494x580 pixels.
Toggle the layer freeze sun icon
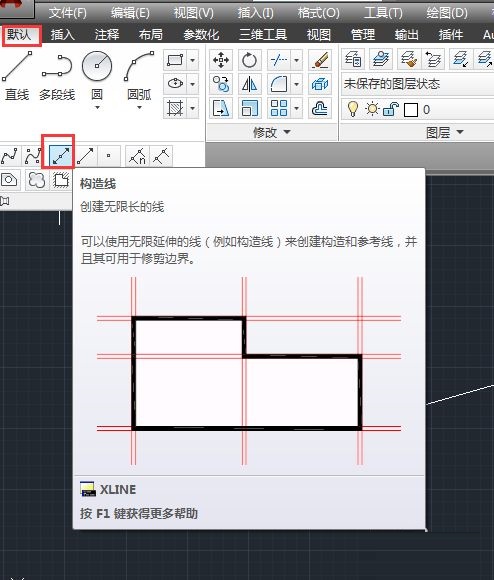point(372,109)
